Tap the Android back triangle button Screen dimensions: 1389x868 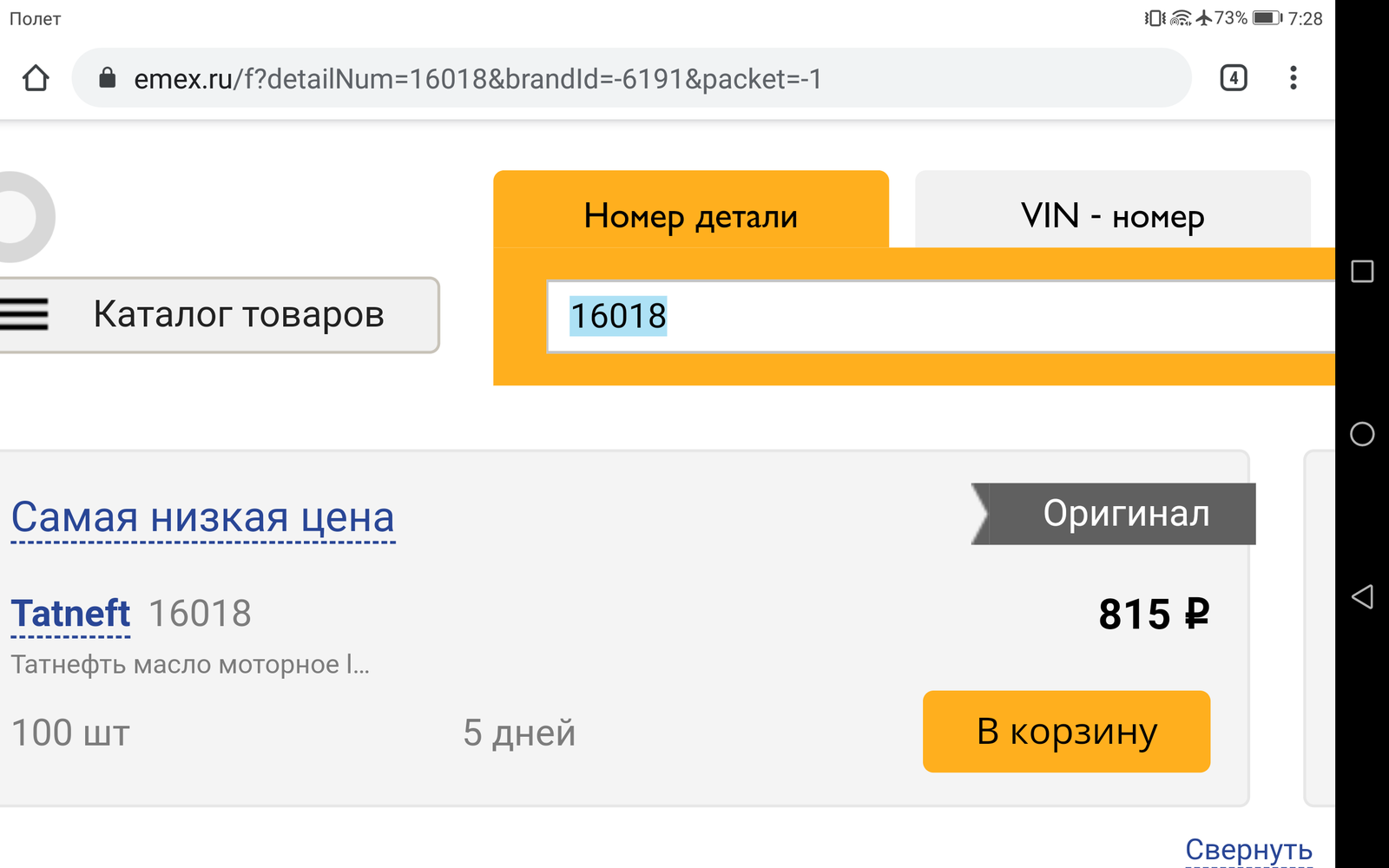(x=1362, y=596)
